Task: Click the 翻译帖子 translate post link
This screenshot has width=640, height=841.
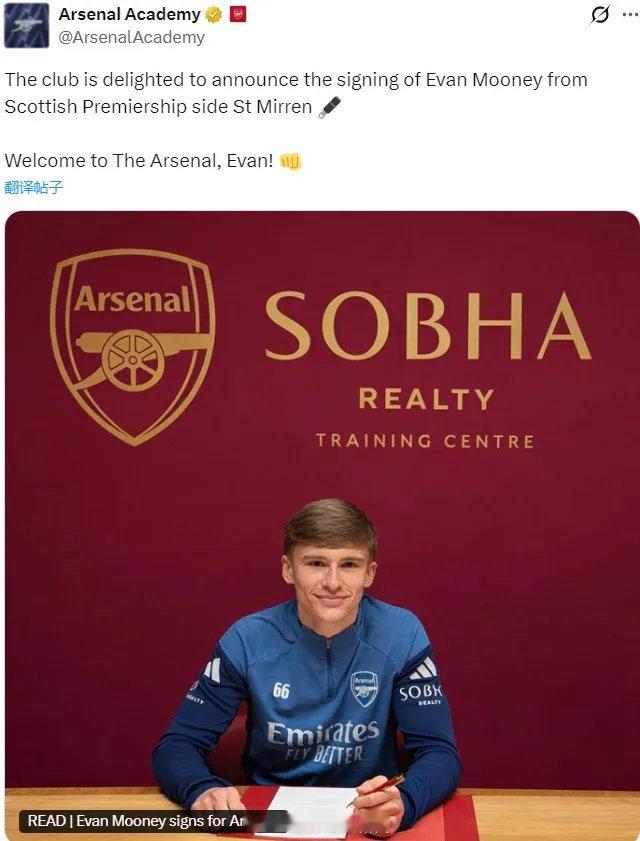Action: click(33, 187)
